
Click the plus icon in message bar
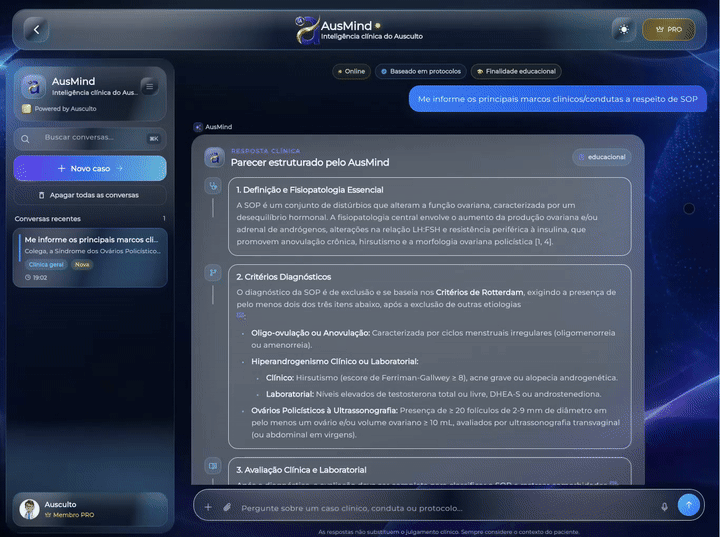(208, 507)
